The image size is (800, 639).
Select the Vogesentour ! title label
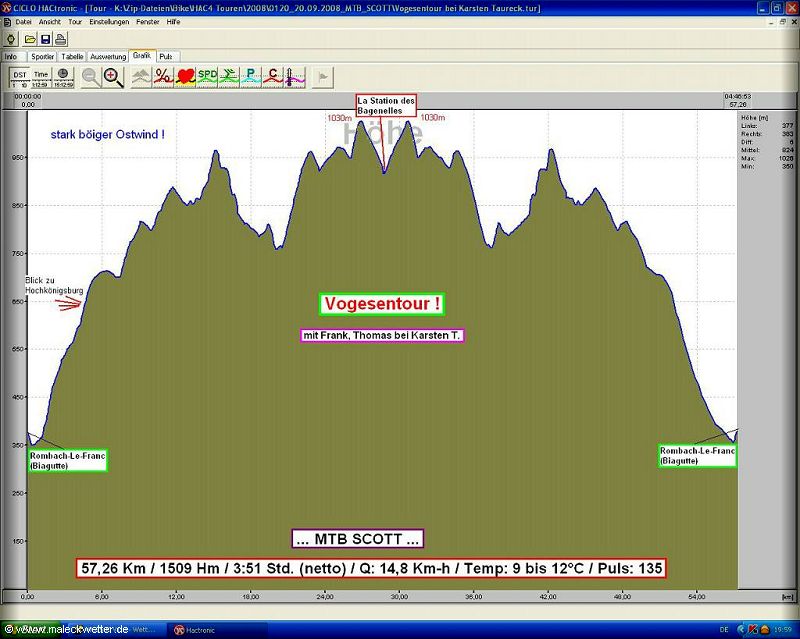tap(382, 304)
